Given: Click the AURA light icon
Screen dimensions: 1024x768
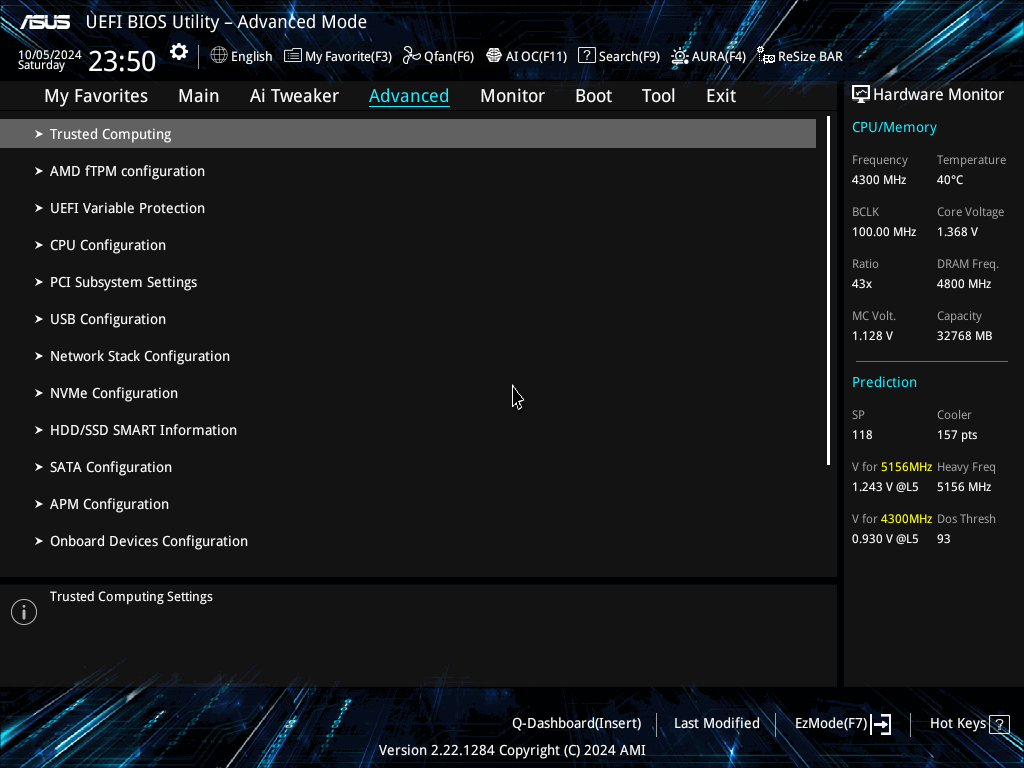Looking at the screenshot, I should pos(680,56).
